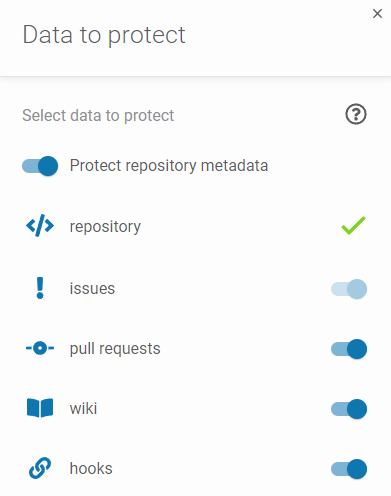This screenshot has width=391, height=496.
Task: Click the hooks chain link icon
Action: tap(40, 468)
